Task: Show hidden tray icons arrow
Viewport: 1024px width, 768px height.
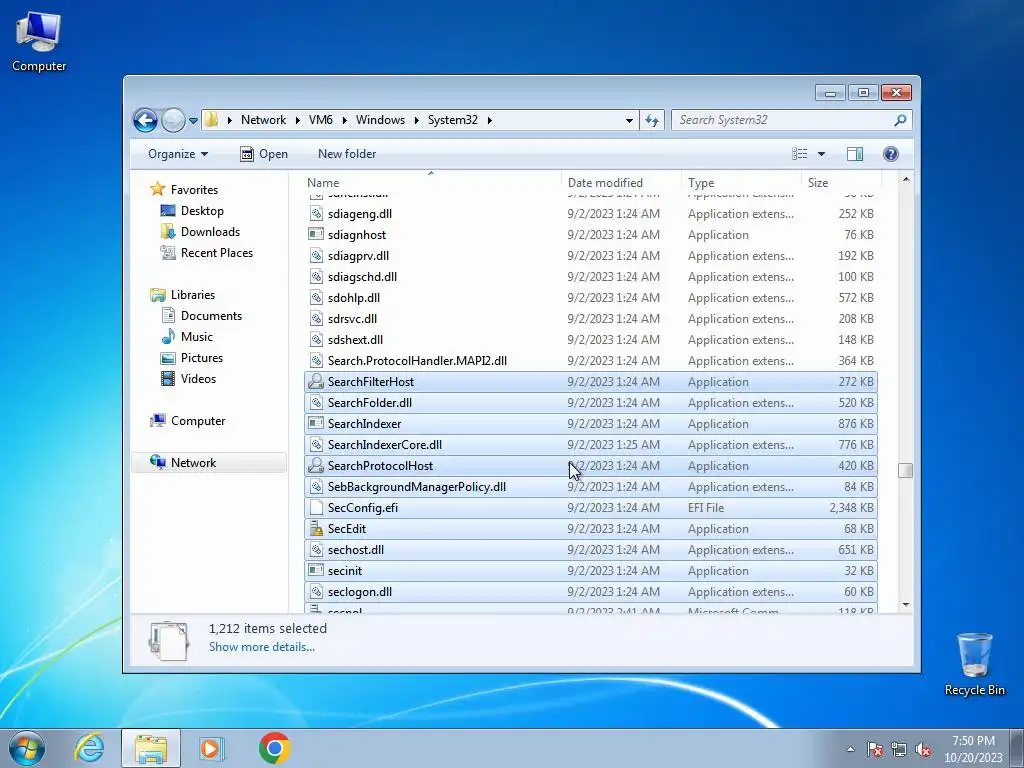Action: (850, 749)
